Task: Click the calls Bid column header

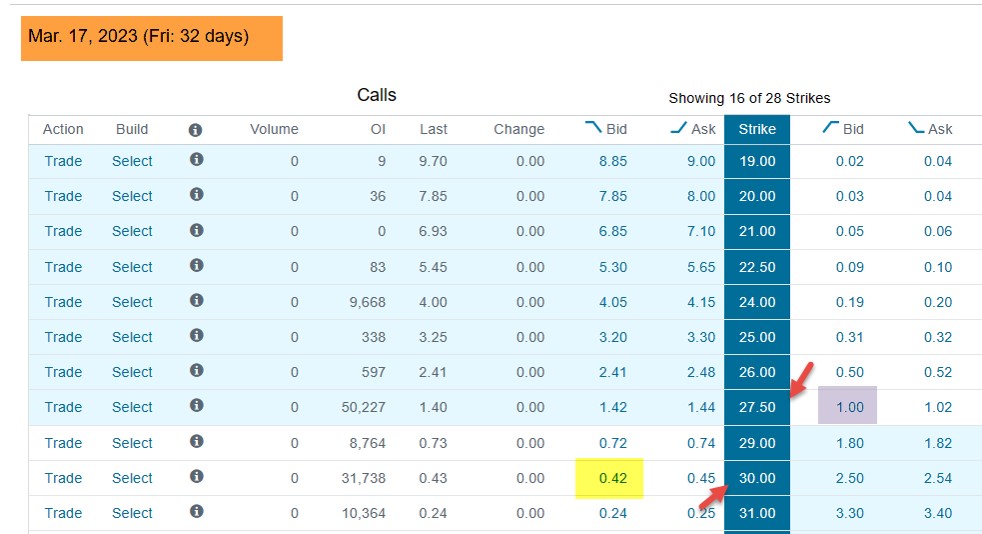Action: [x=606, y=128]
